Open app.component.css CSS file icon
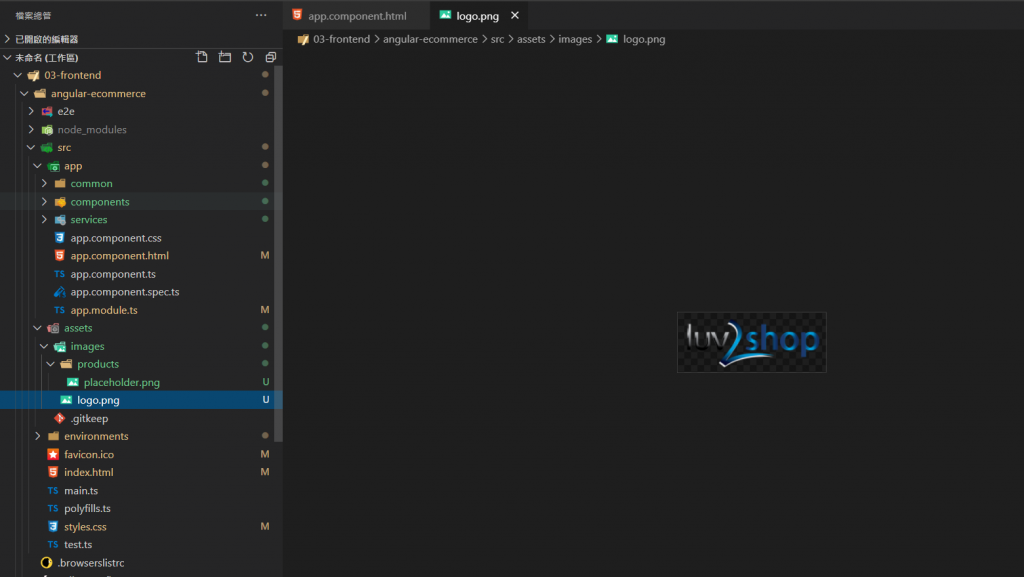 (59, 238)
